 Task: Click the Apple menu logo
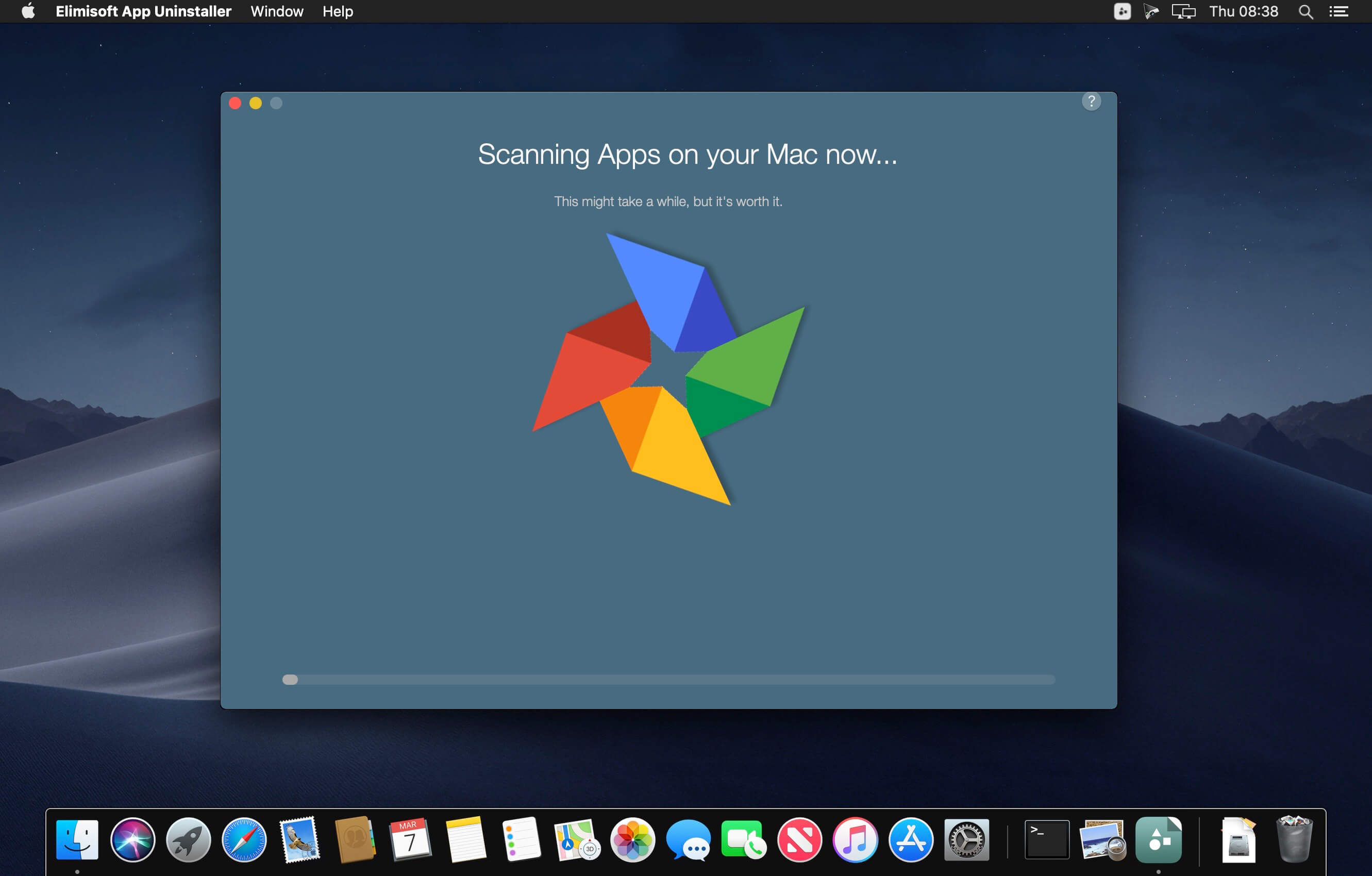pos(28,11)
